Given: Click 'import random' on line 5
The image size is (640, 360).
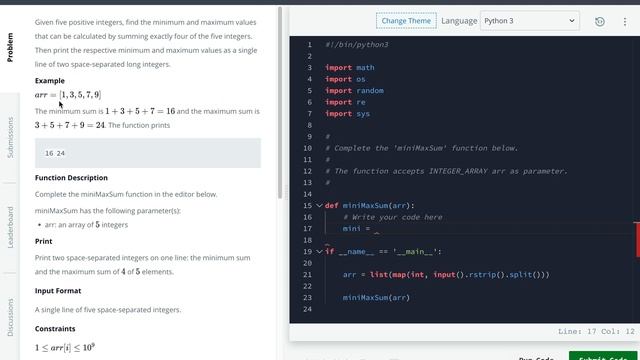Looking at the screenshot, I should [354, 91].
